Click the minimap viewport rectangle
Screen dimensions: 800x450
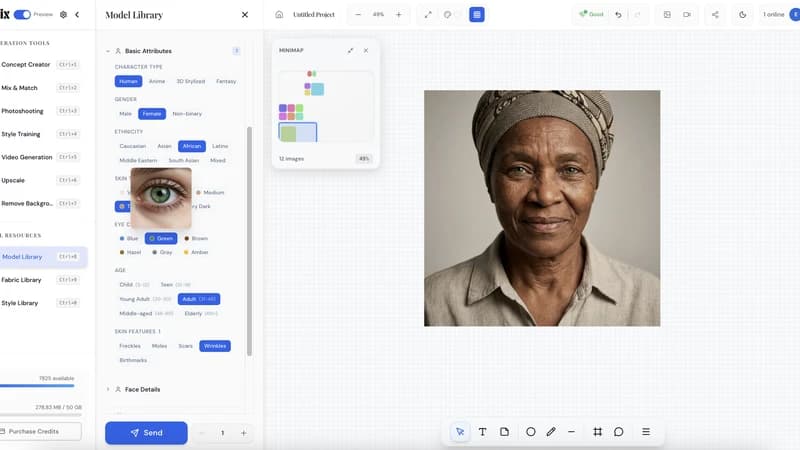point(297,132)
